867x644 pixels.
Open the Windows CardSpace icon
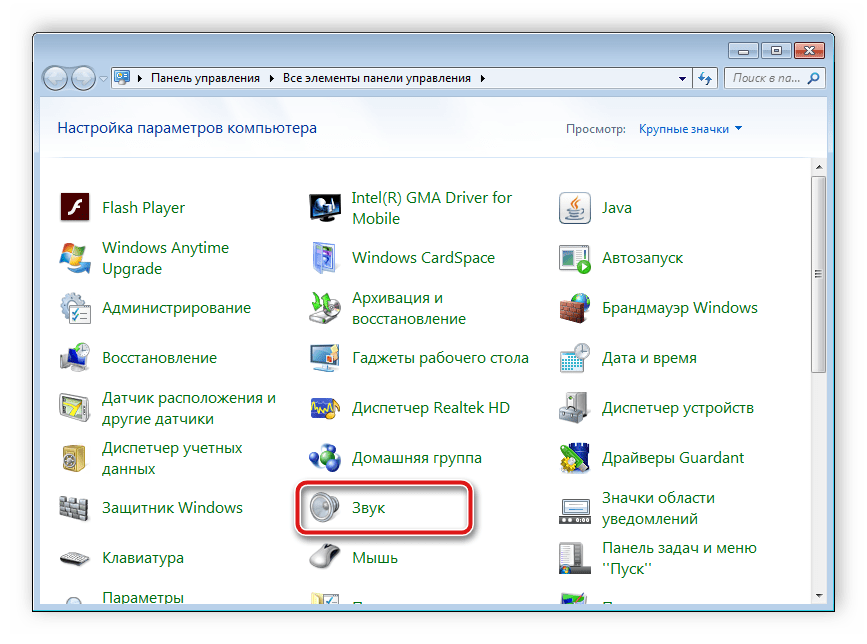[325, 258]
